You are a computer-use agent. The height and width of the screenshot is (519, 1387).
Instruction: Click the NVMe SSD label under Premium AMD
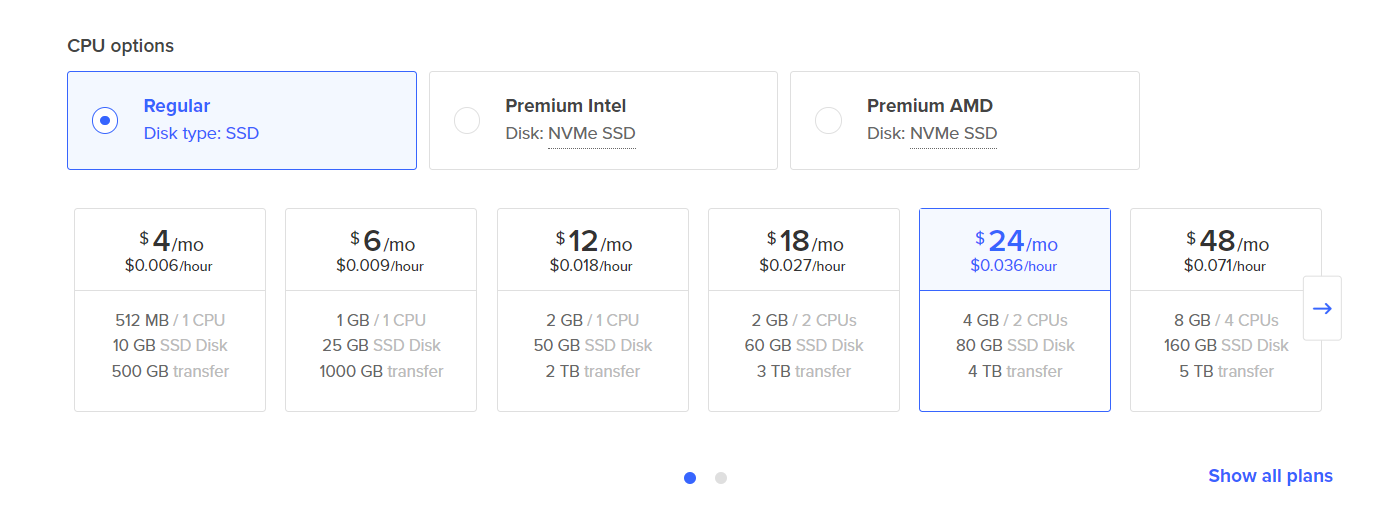coord(953,134)
